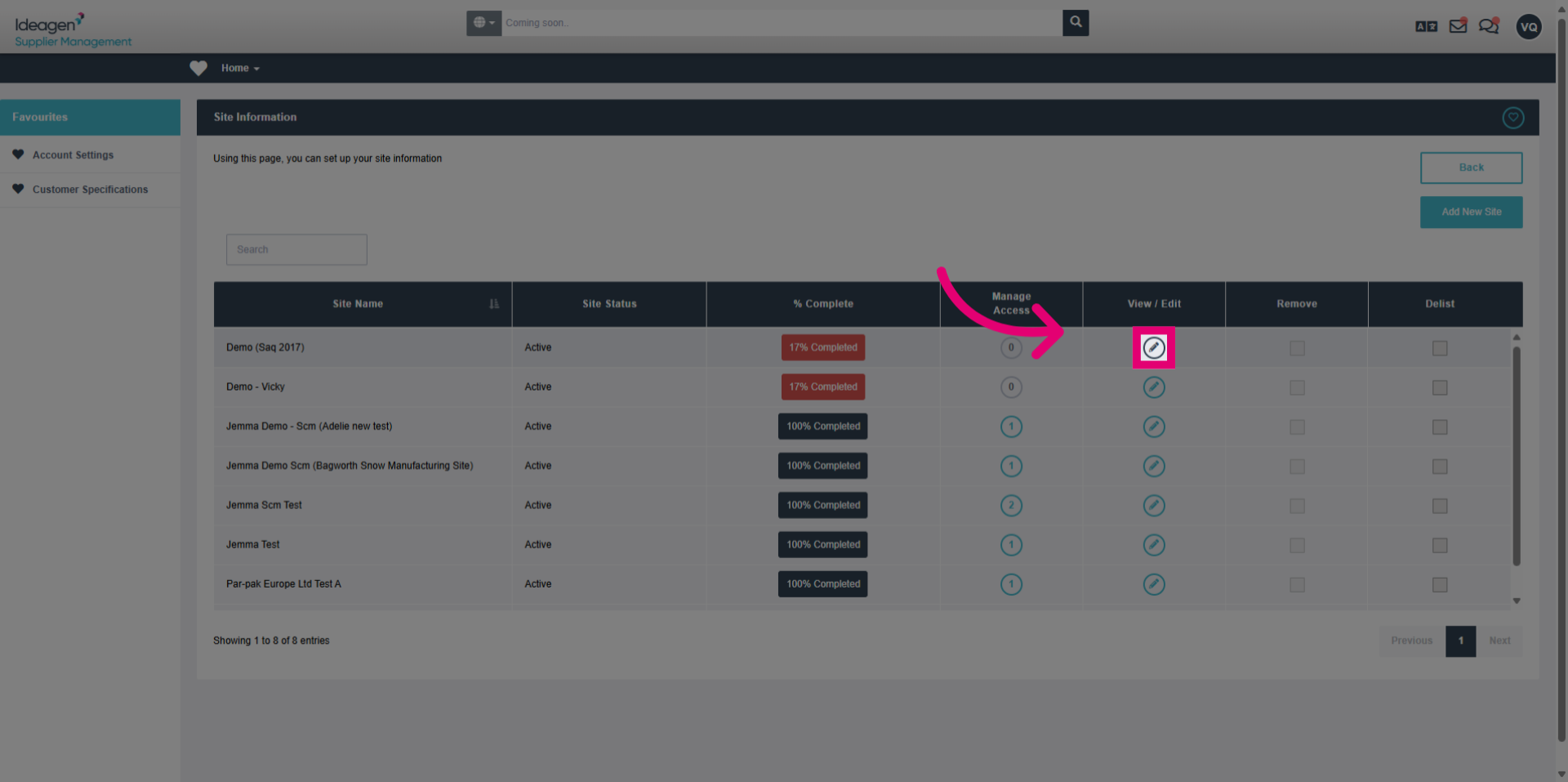Open the mail messages icon
Screen dimensions: 1568x782
[x=1458, y=26]
